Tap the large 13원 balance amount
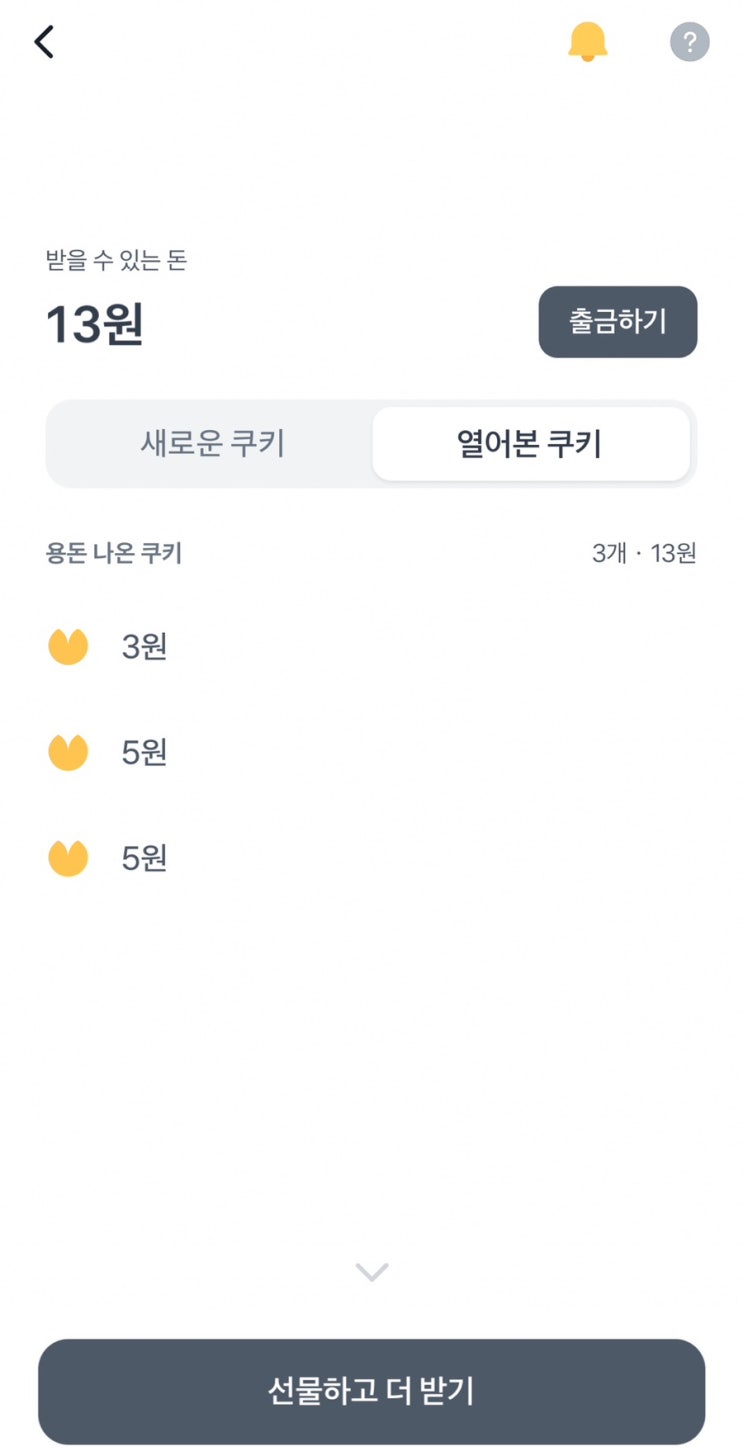Image resolution: width=743 pixels, height=1451 pixels. pyautogui.click(x=95, y=325)
